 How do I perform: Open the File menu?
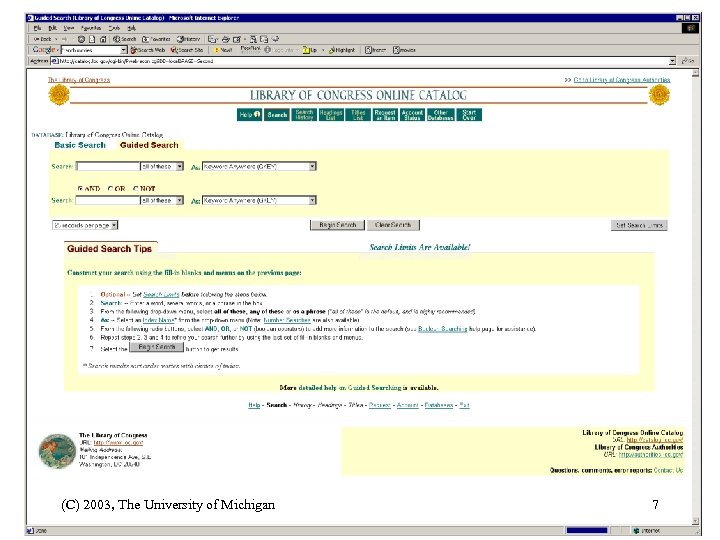click(37, 28)
